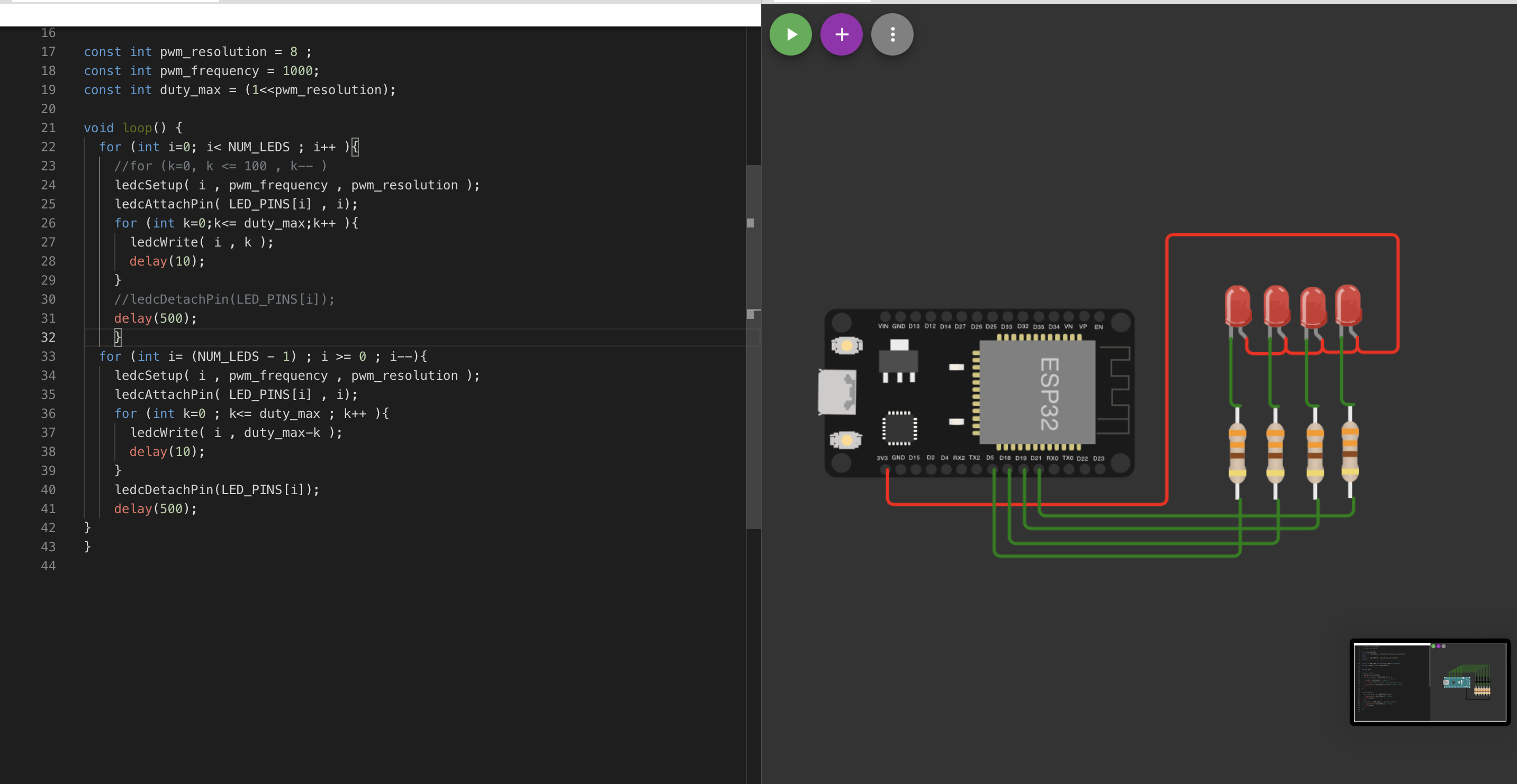Select the red wire looping above the LEDs
Image resolution: width=1517 pixels, height=784 pixels.
(1282, 235)
